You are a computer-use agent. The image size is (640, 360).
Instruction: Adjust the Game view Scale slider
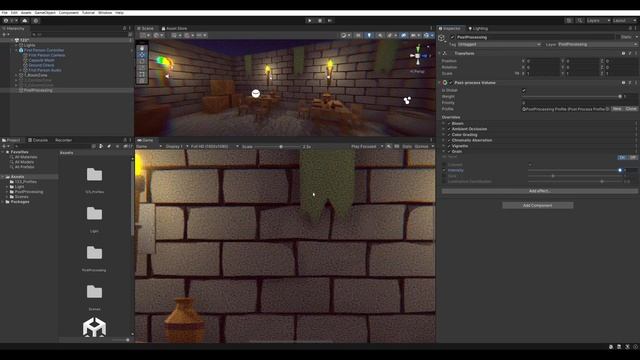pos(278,147)
